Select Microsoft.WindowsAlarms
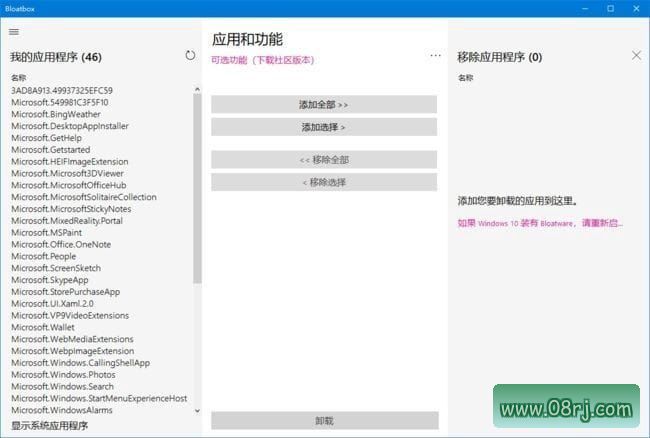 pyautogui.click(x=62, y=410)
